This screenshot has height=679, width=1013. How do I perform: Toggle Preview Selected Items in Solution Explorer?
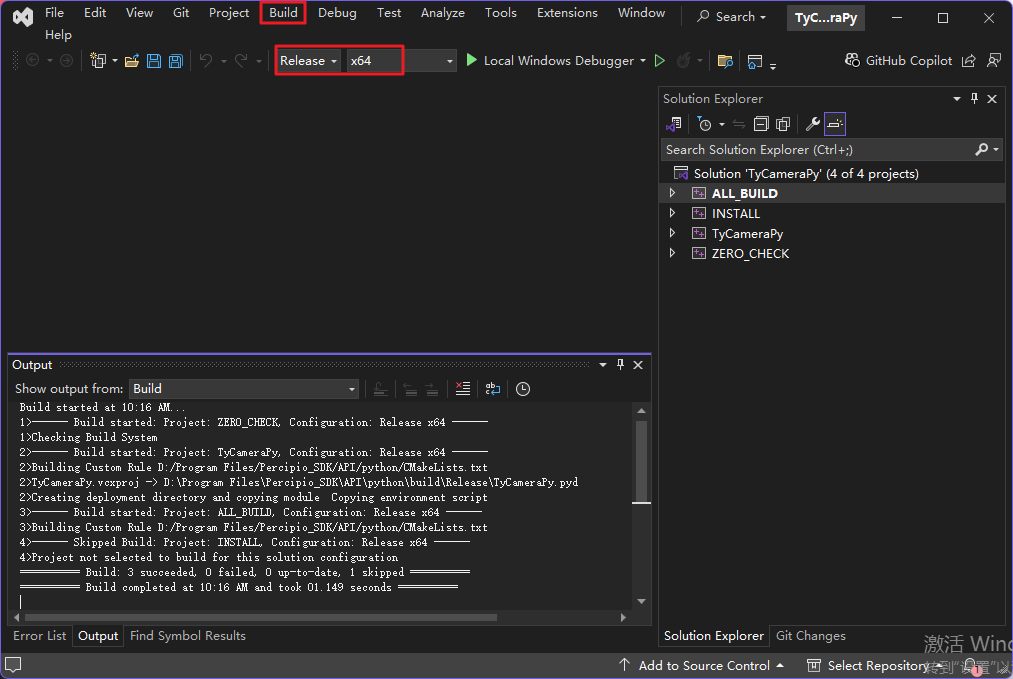tap(835, 124)
